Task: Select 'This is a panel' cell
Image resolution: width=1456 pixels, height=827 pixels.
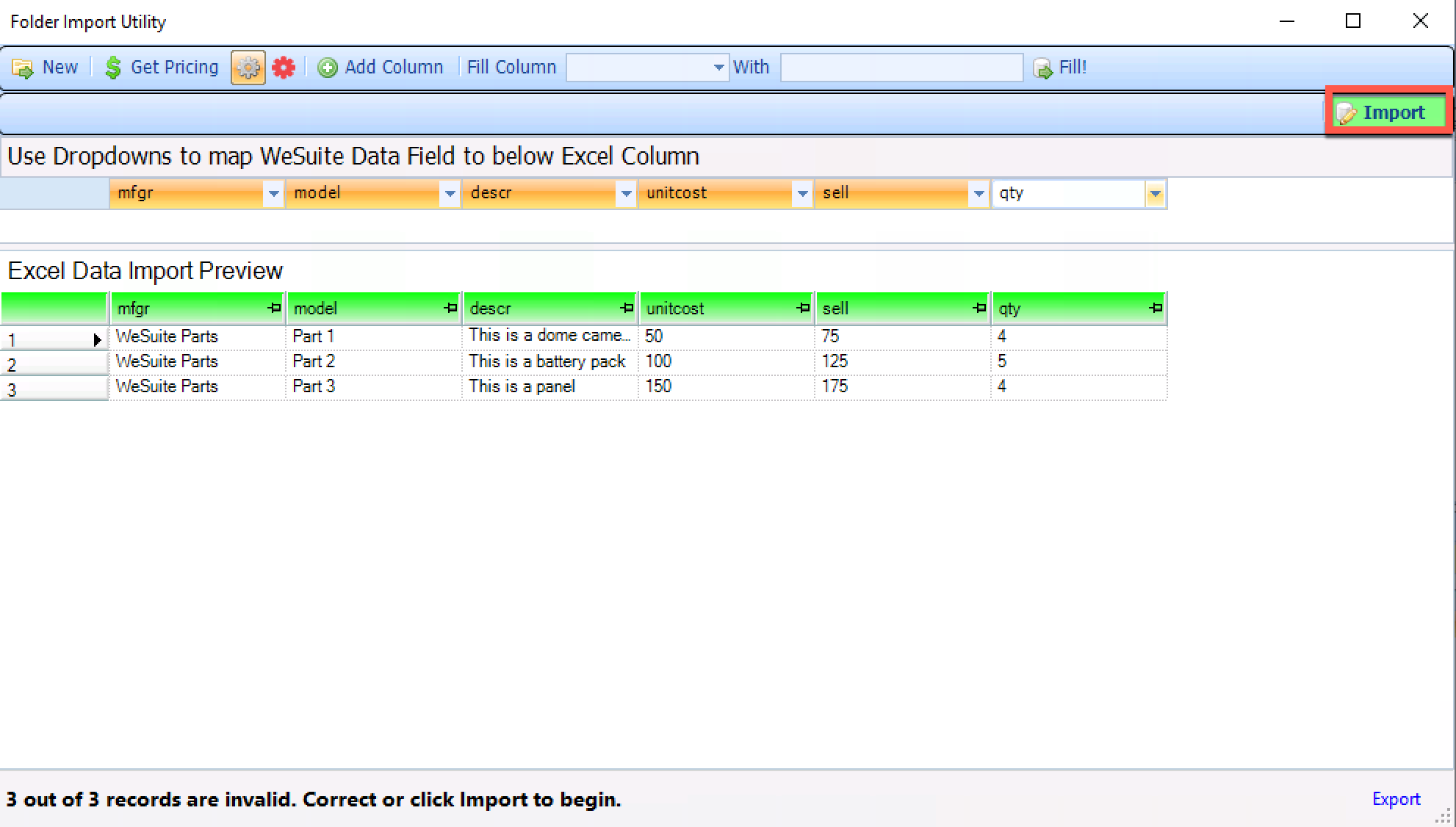Action: (x=549, y=387)
